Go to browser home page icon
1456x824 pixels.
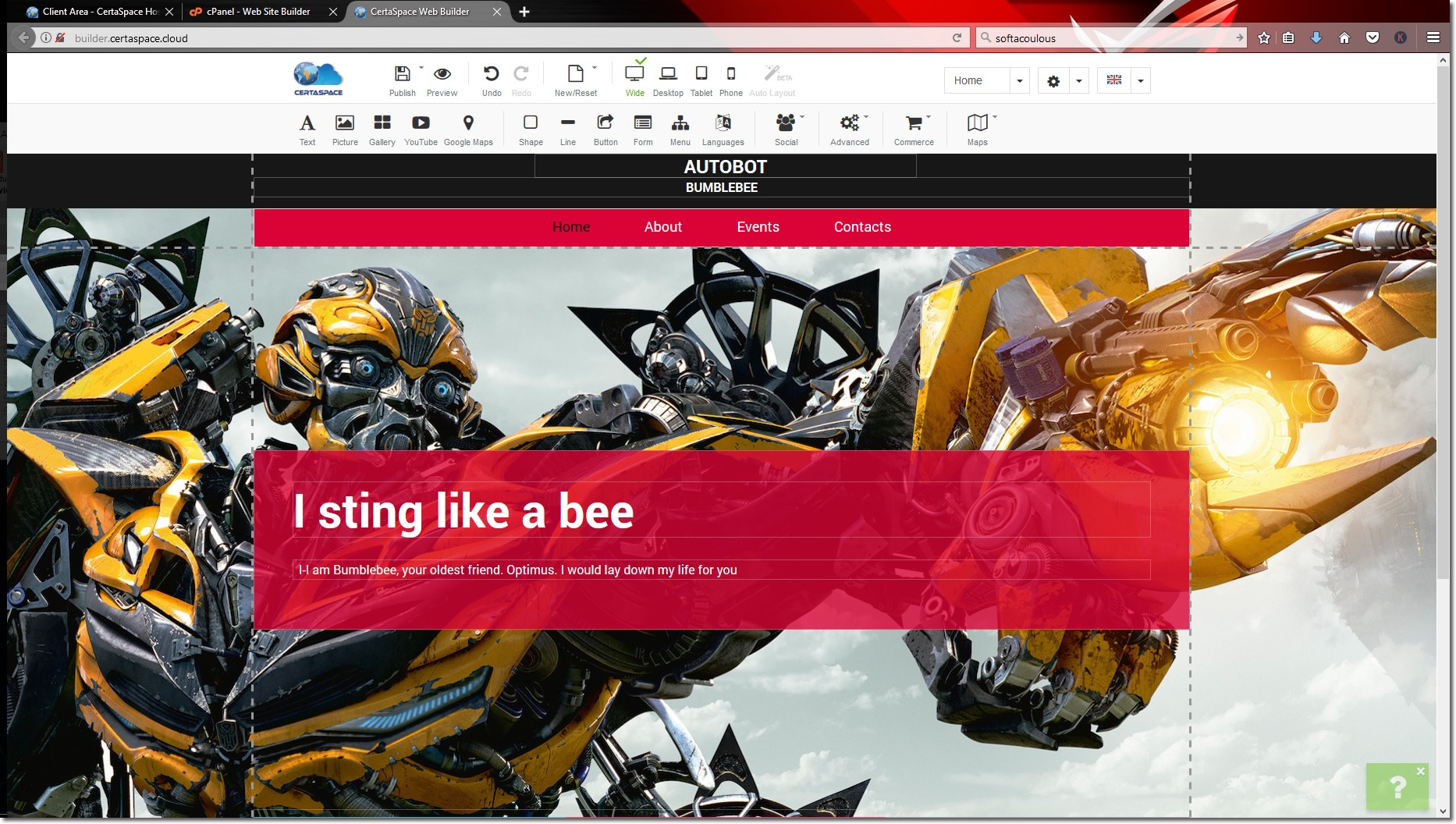(1344, 37)
